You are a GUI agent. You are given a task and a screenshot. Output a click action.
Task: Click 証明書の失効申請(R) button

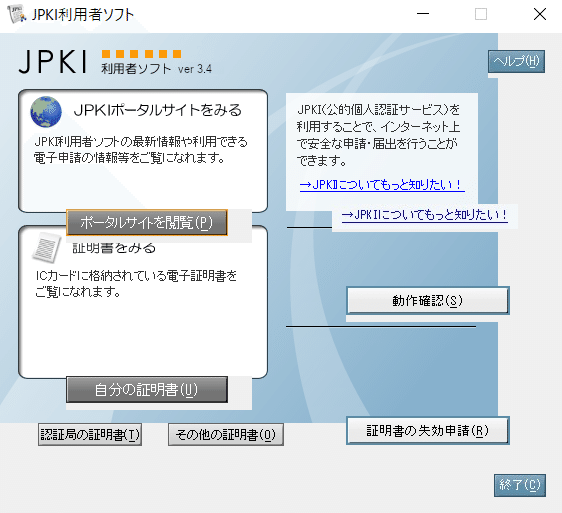[x=428, y=431]
